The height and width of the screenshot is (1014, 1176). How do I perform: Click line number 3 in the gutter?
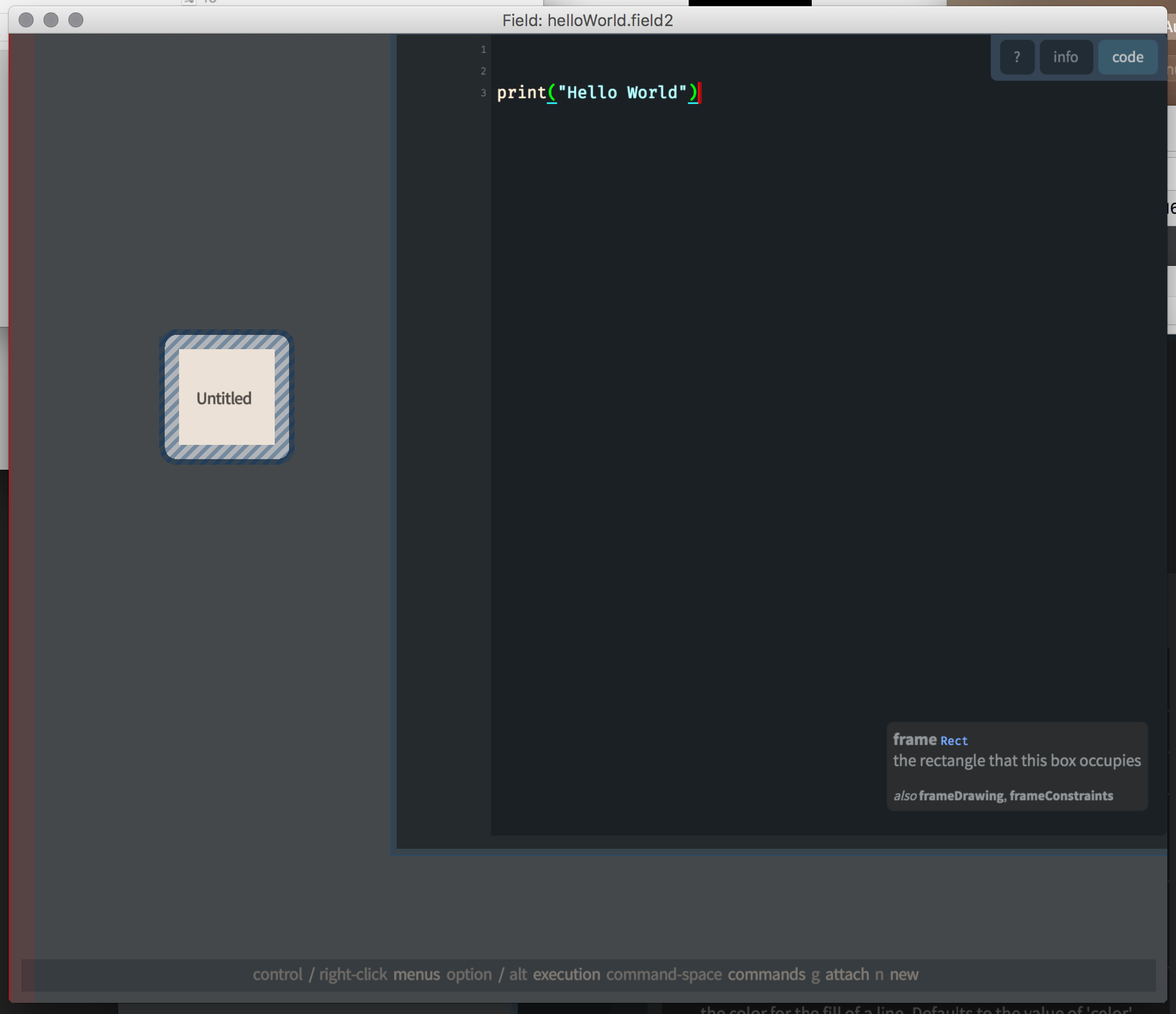[x=483, y=93]
